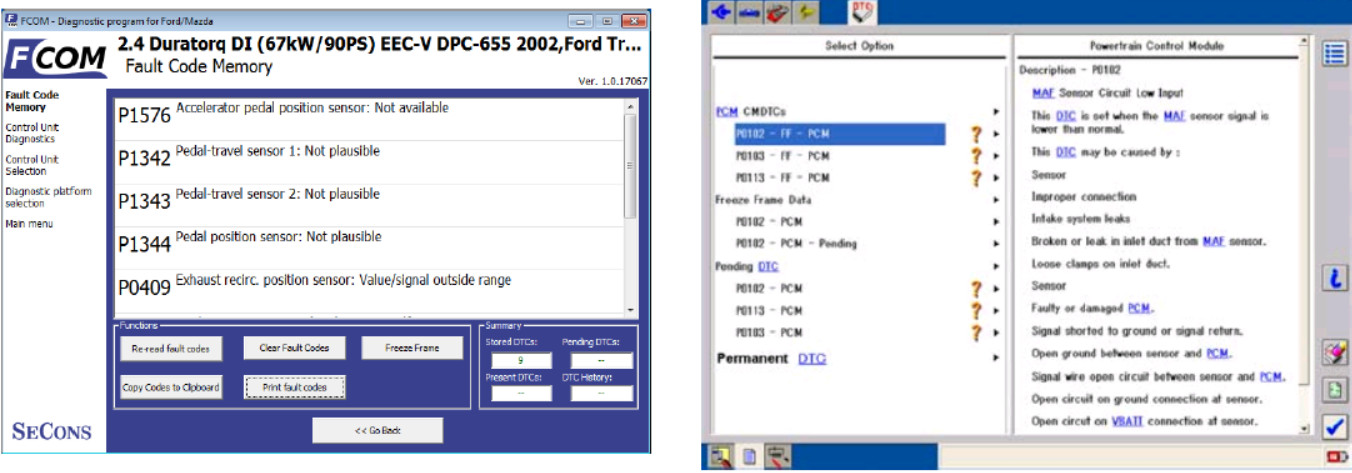1352x473 pixels.
Task: Click the green document icon on the right side
Action: tap(1334, 390)
